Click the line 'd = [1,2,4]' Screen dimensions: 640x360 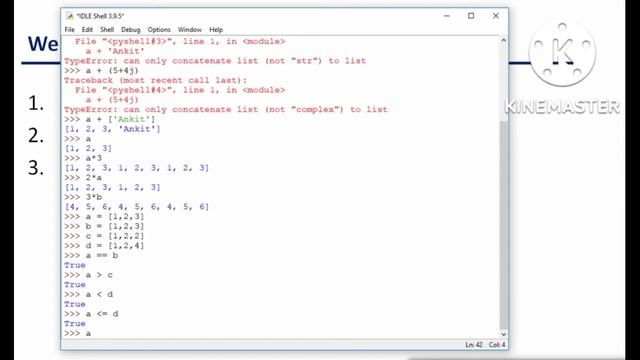(115, 246)
